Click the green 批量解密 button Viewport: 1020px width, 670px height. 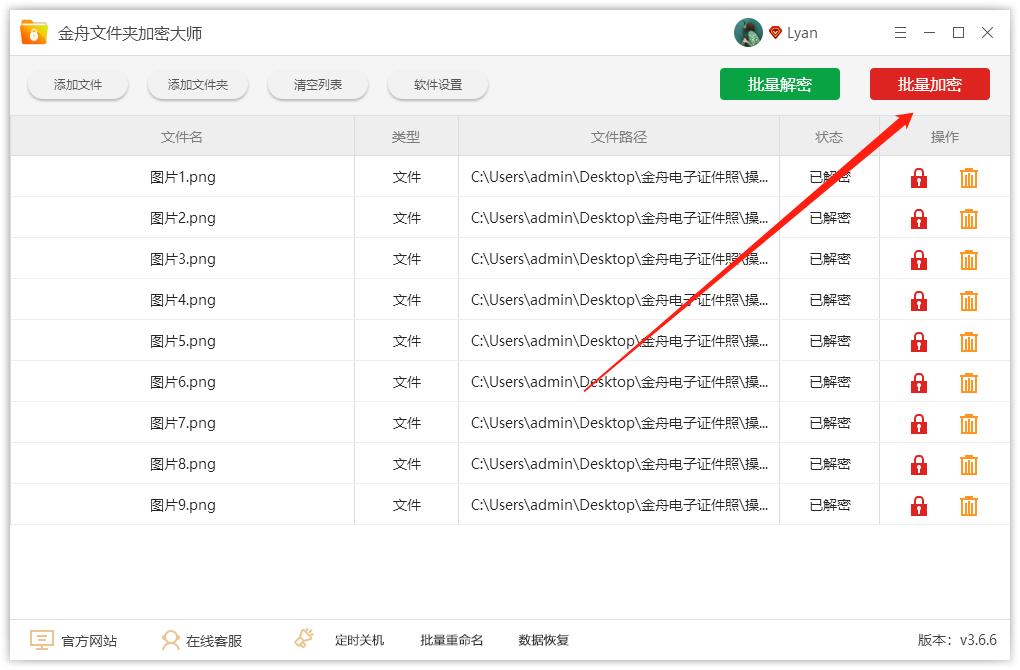779,84
